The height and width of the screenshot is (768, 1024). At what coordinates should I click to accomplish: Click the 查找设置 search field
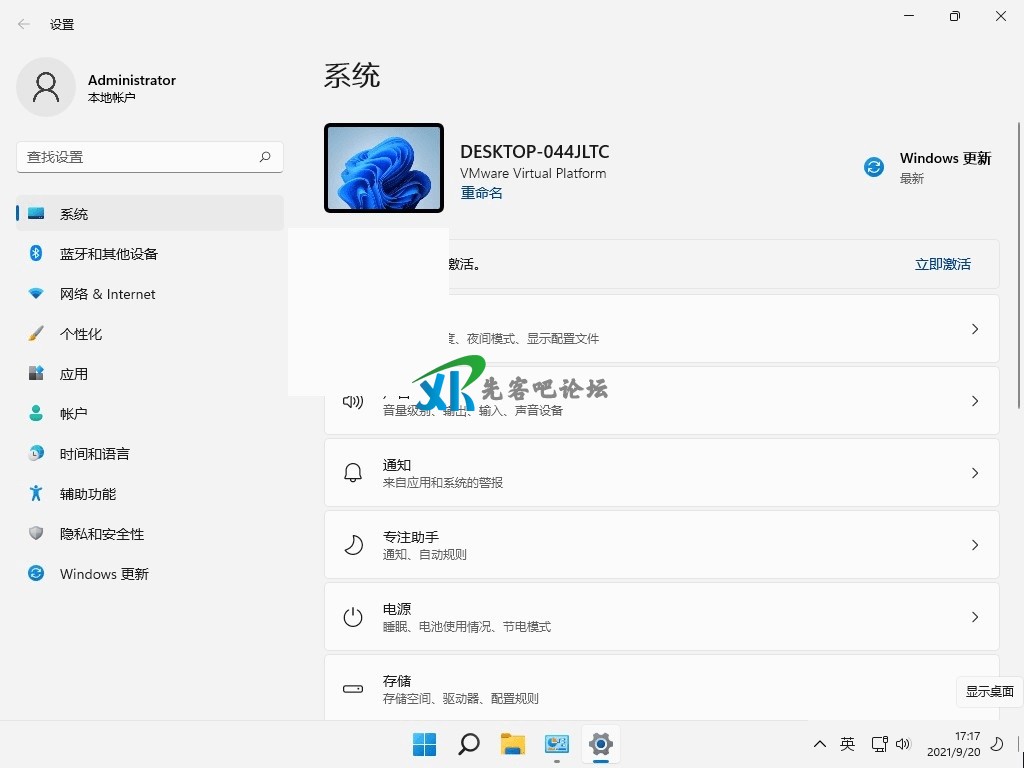tap(140, 157)
